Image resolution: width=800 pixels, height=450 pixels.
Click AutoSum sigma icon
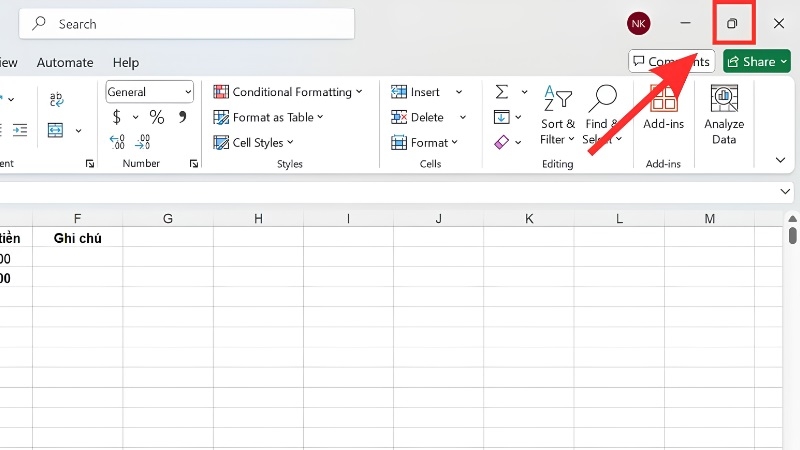click(x=502, y=92)
